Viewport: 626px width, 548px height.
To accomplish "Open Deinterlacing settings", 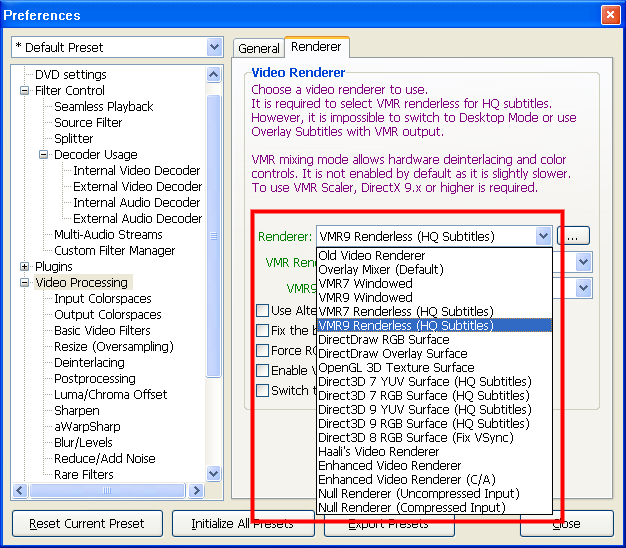I will 89,362.
